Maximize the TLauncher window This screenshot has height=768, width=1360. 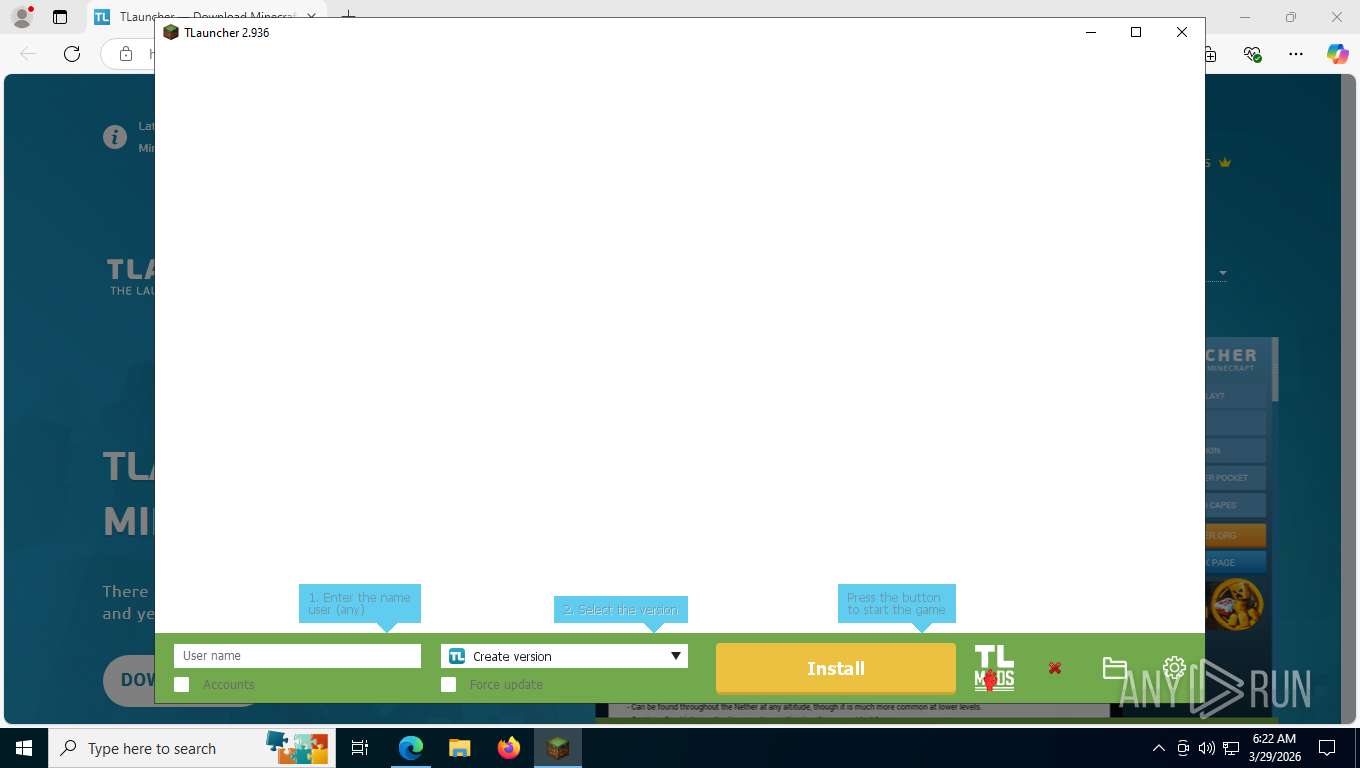click(1136, 32)
